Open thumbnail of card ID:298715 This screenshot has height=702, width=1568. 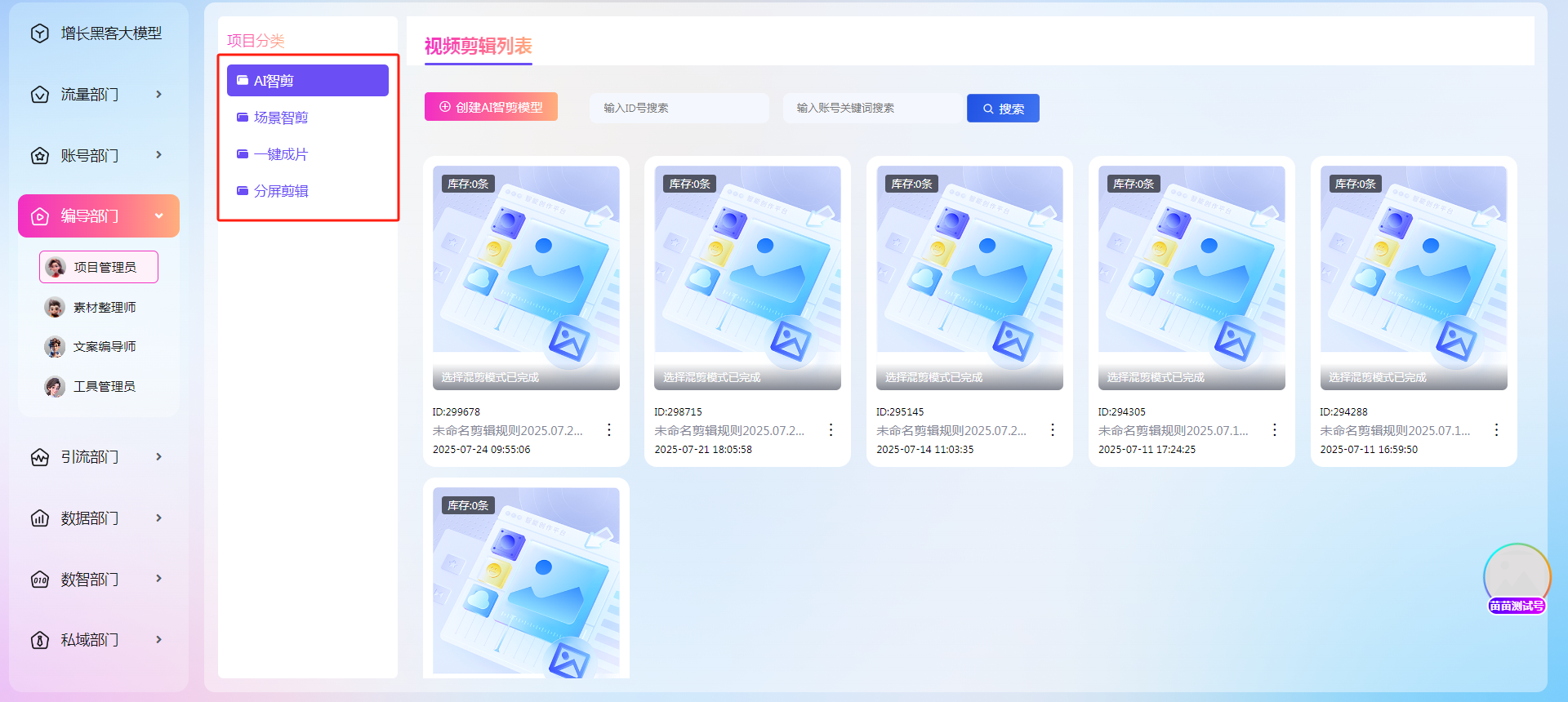pos(747,278)
